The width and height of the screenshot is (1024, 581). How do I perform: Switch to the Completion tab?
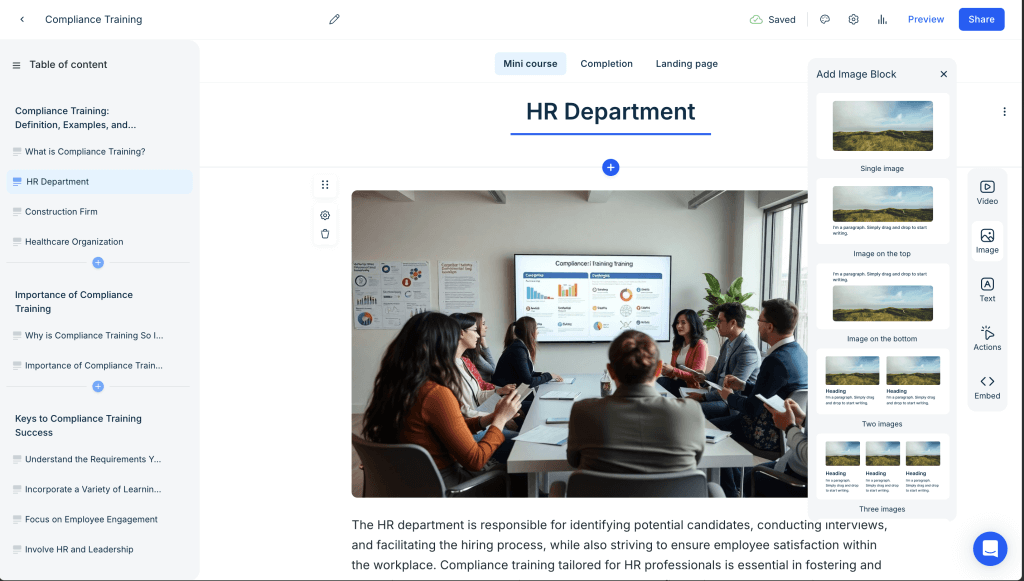606,64
